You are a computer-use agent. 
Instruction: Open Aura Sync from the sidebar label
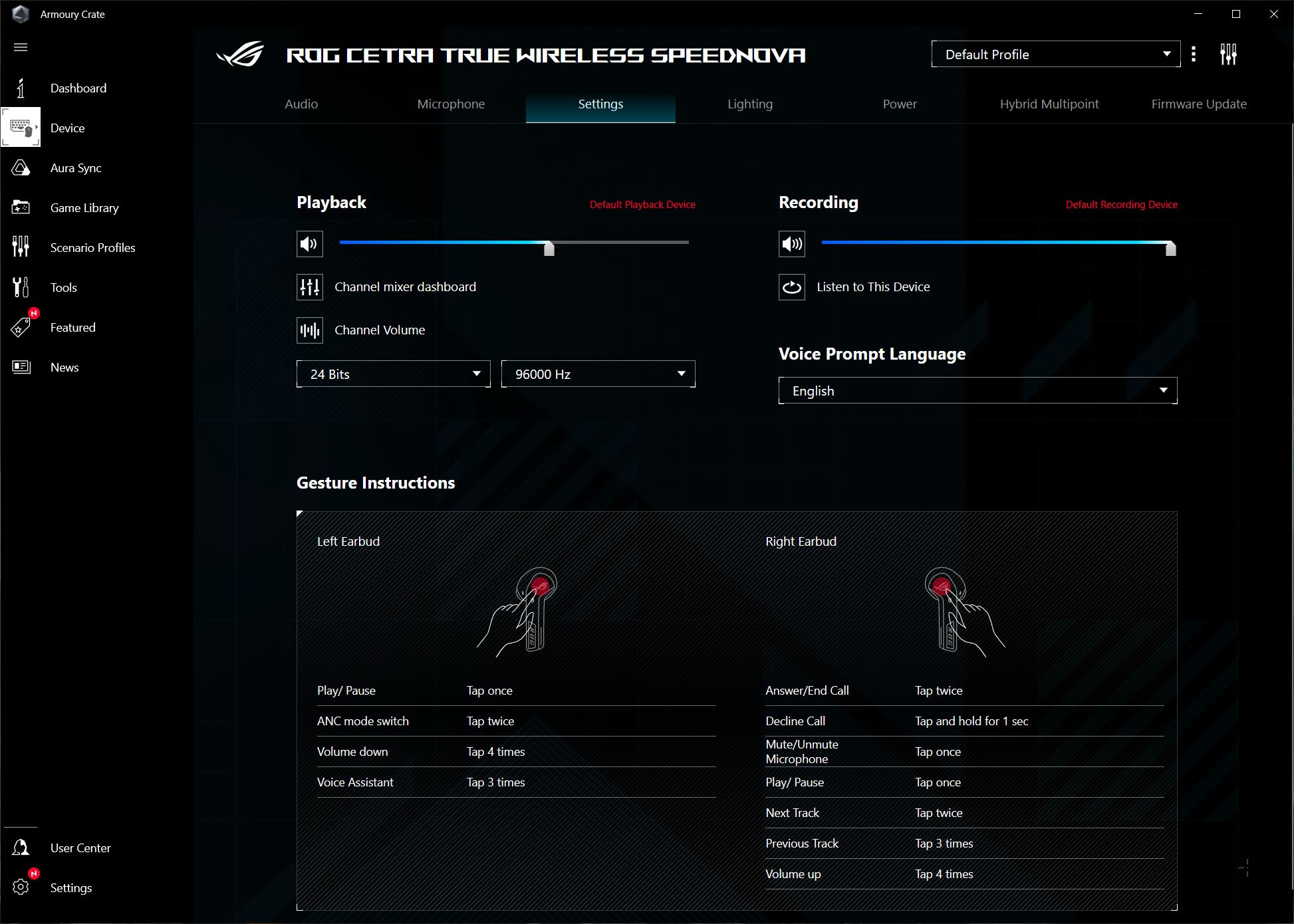pyautogui.click(x=76, y=168)
